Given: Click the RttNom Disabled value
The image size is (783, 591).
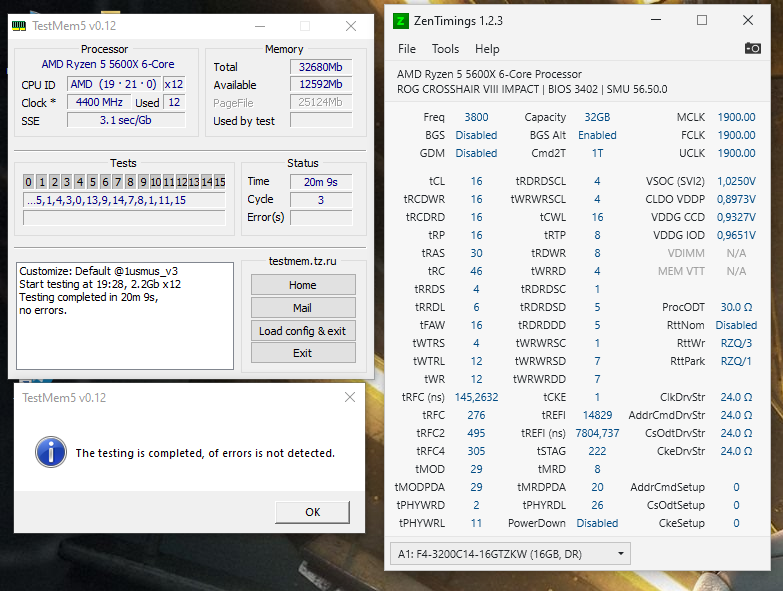Looking at the screenshot, I should (x=737, y=325).
